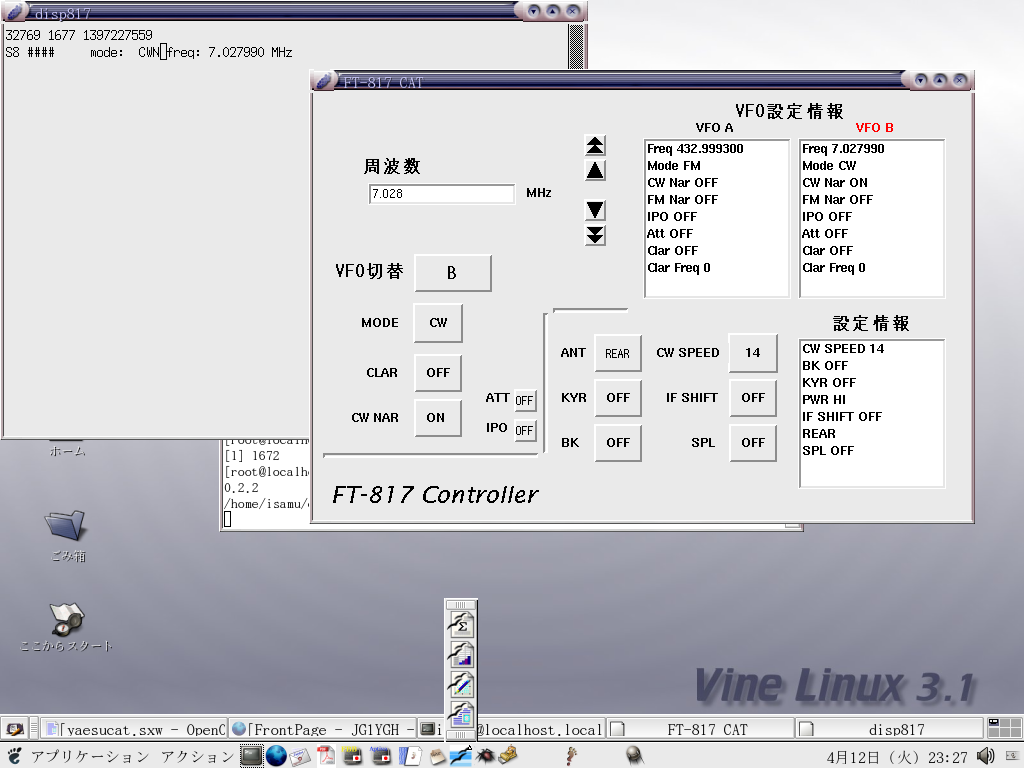Open the ここからスタート desktop icon
1024x768 pixels.
click(66, 627)
